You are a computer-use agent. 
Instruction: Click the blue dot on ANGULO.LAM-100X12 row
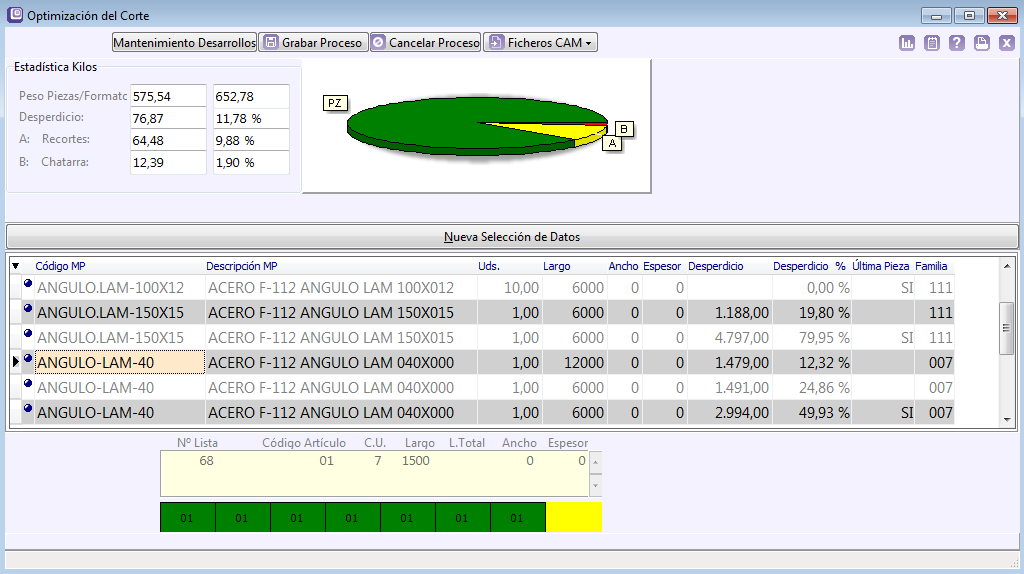click(27, 286)
